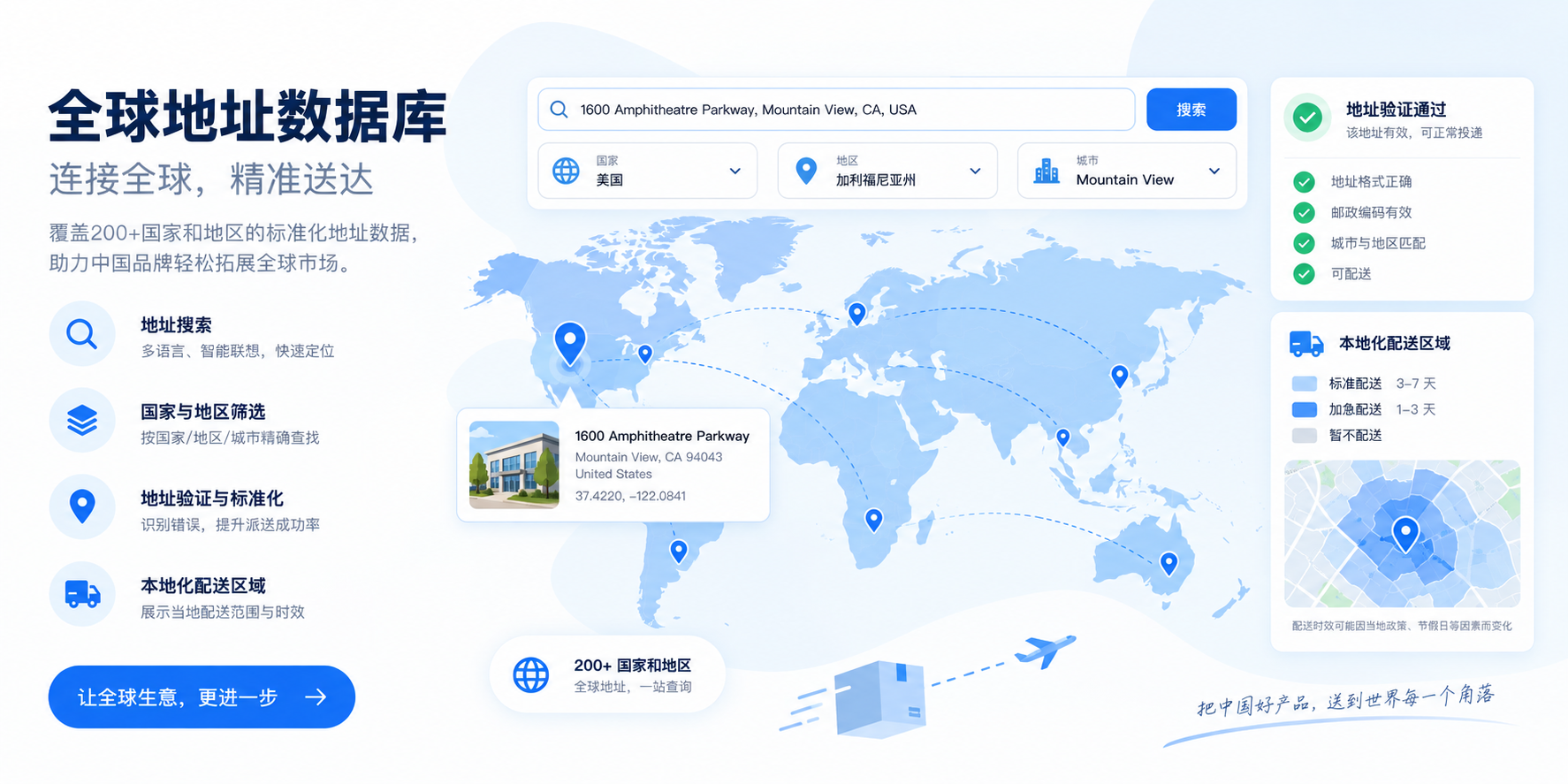Click the 地址搜索 feature search icon
The width and height of the screenshot is (1568, 784).
82,334
